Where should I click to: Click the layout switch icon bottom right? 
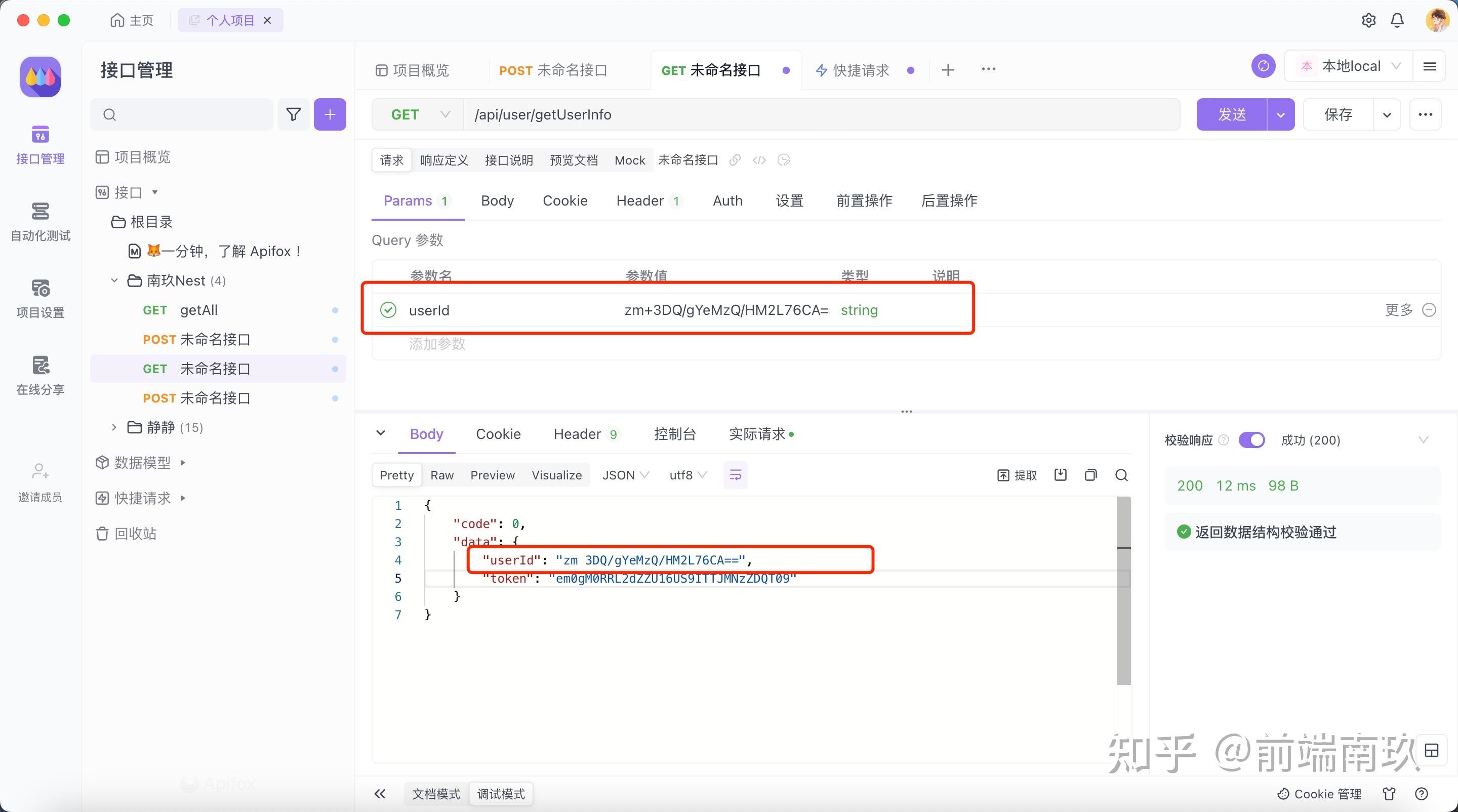coord(1431,751)
